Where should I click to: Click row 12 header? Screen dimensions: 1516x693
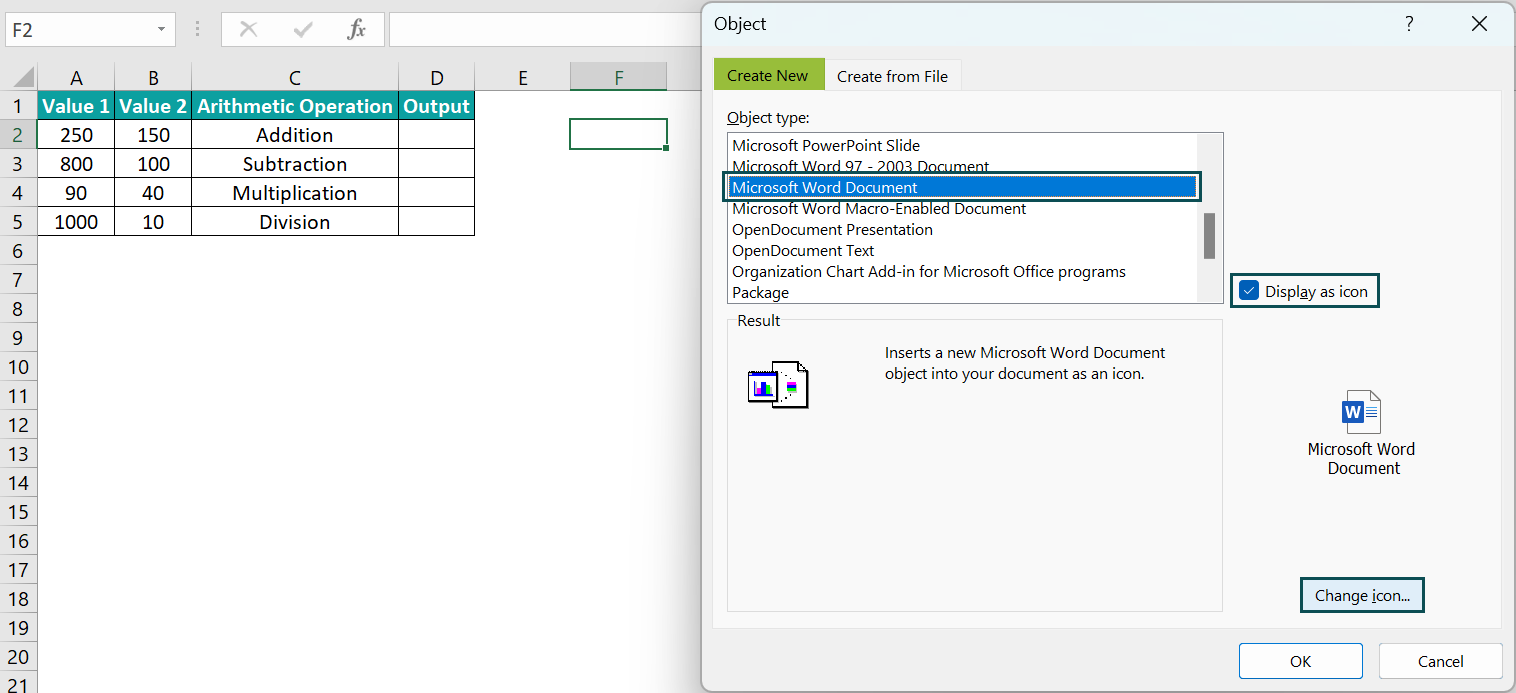tap(18, 425)
